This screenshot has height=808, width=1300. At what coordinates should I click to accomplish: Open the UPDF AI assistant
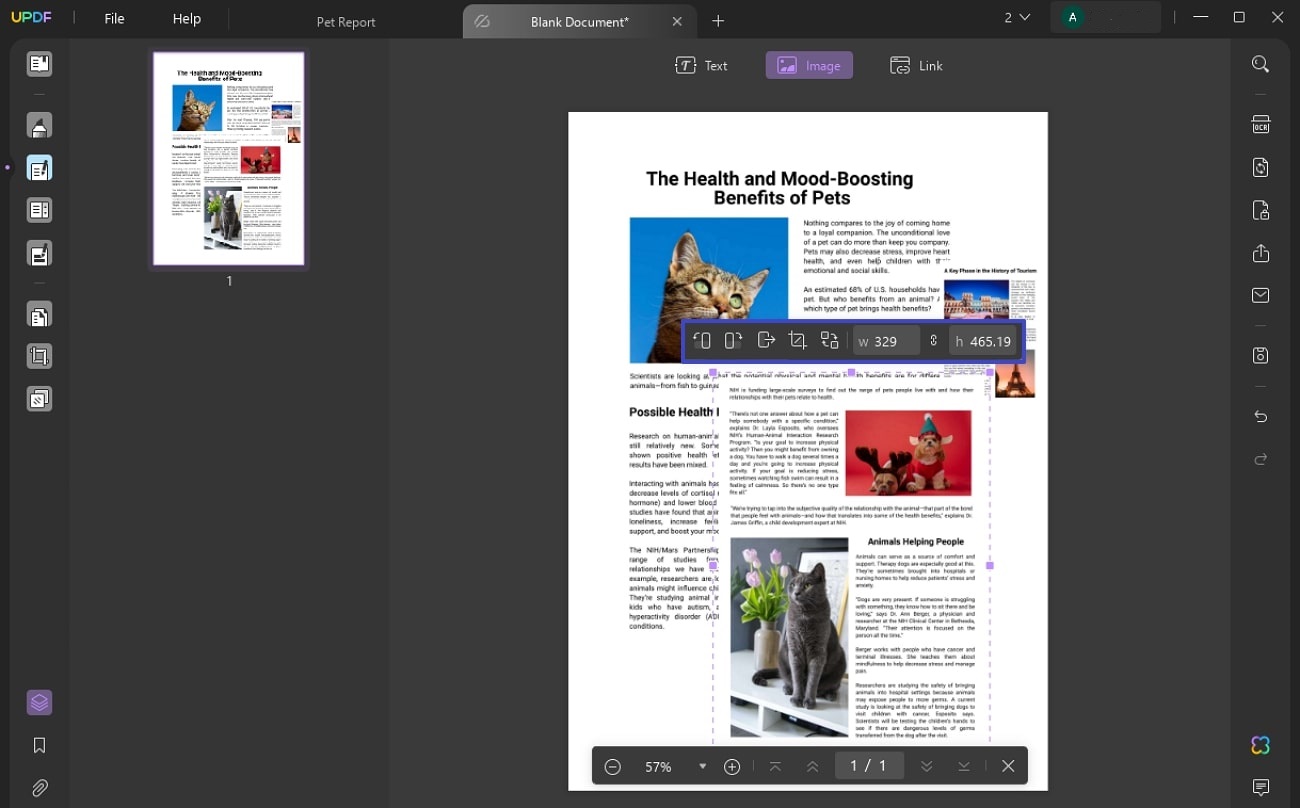(x=1260, y=745)
